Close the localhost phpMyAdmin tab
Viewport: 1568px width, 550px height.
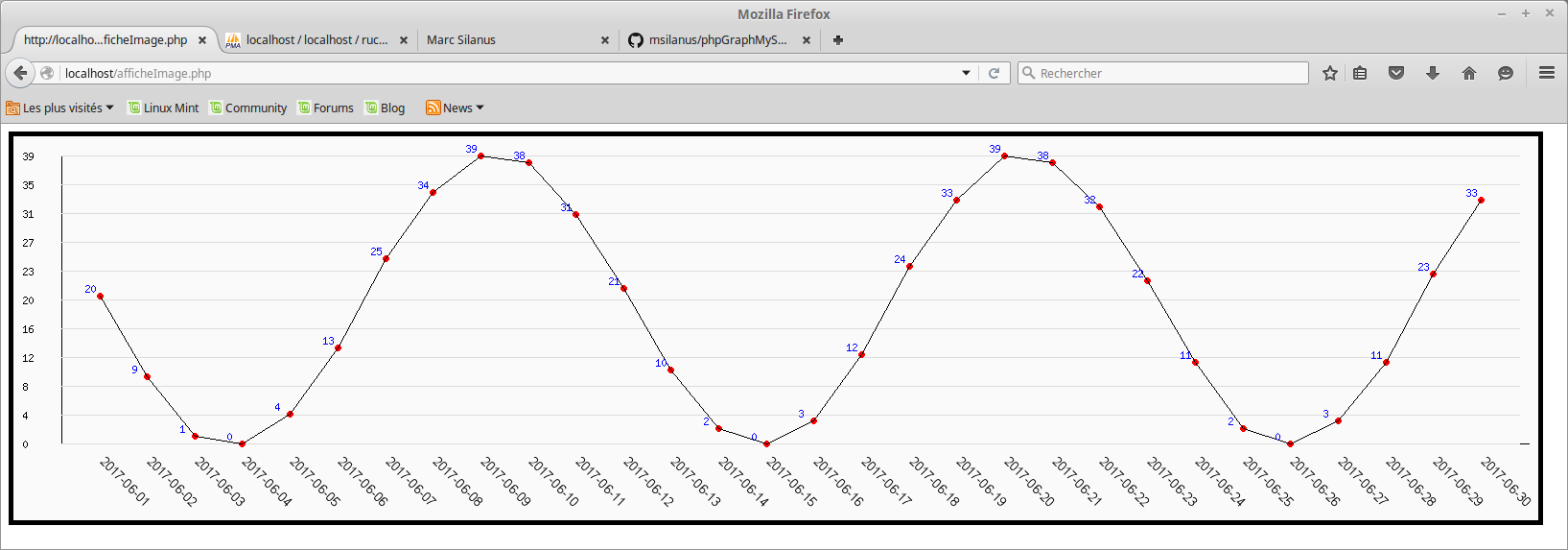[404, 40]
